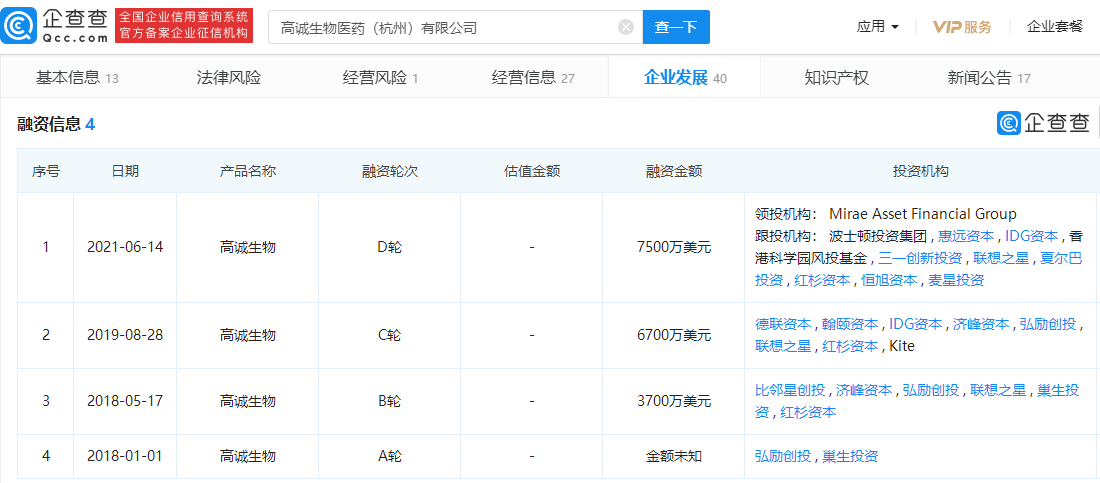Click Mirae Asset Financial Group text
Viewport: 1100px width, 483px height.
click(923, 213)
